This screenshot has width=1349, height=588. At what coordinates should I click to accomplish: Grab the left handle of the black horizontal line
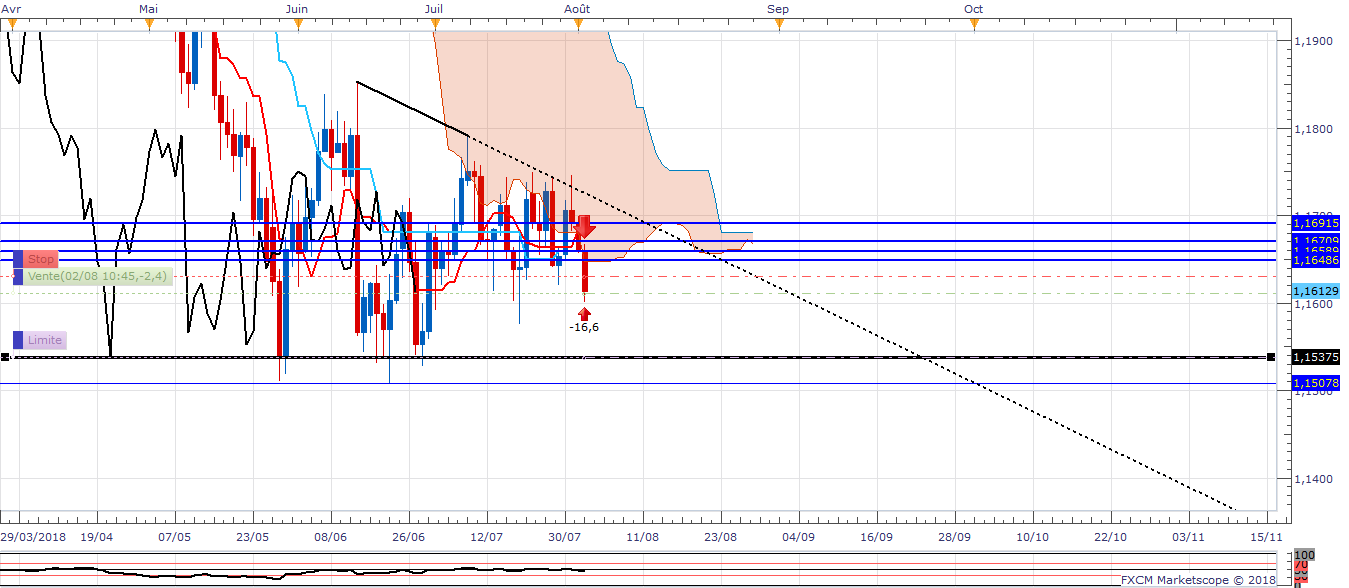click(x=5, y=357)
